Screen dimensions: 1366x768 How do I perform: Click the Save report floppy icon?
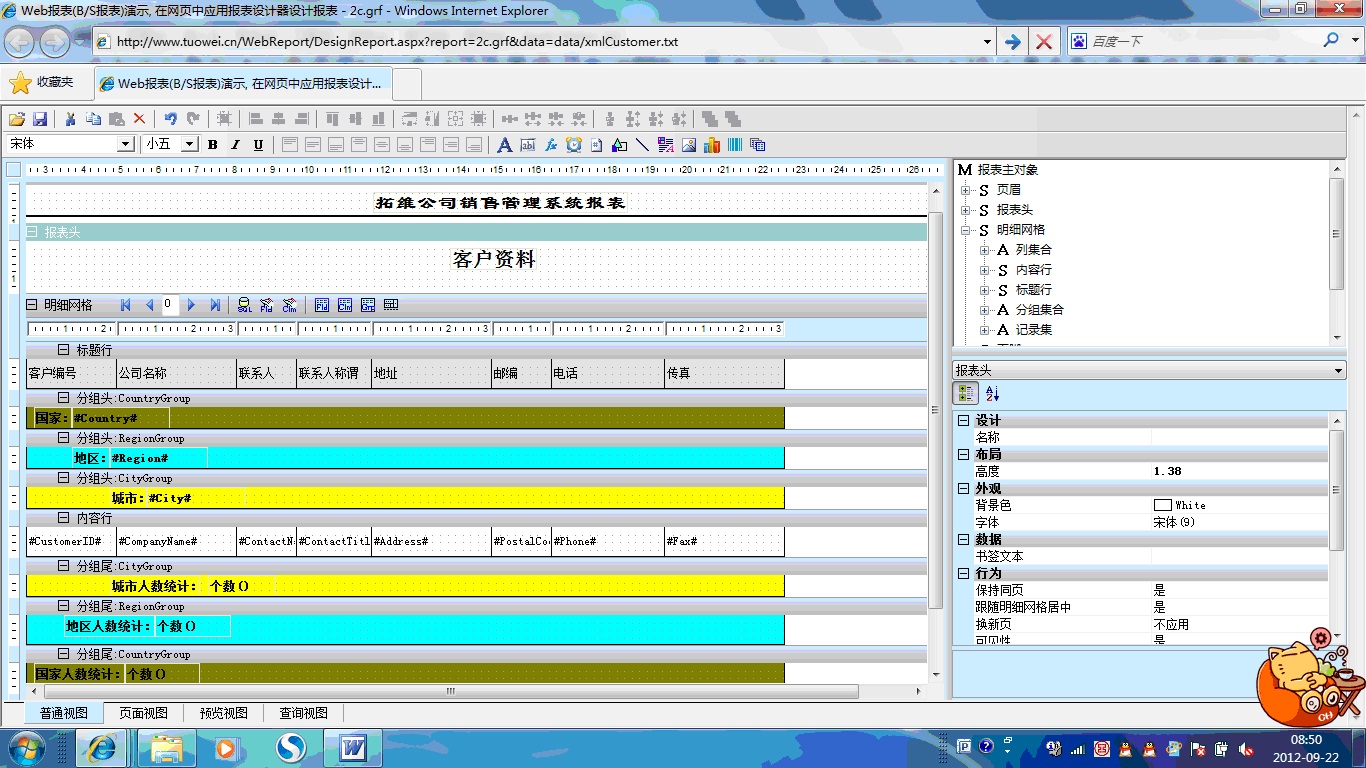coord(40,119)
